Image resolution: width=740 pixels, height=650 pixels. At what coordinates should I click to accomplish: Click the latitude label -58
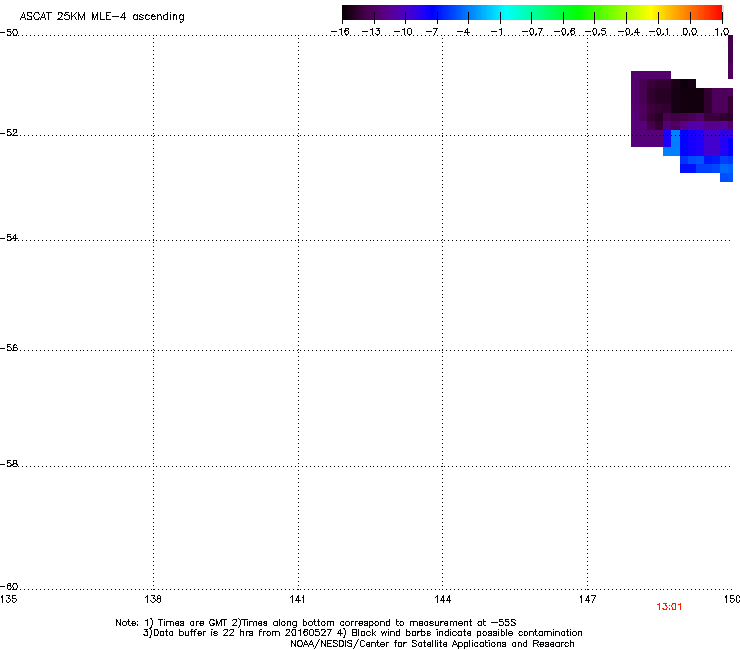click(9, 464)
